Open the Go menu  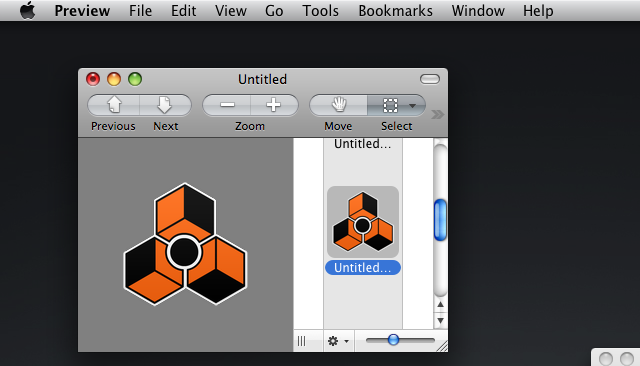pyautogui.click(x=274, y=11)
